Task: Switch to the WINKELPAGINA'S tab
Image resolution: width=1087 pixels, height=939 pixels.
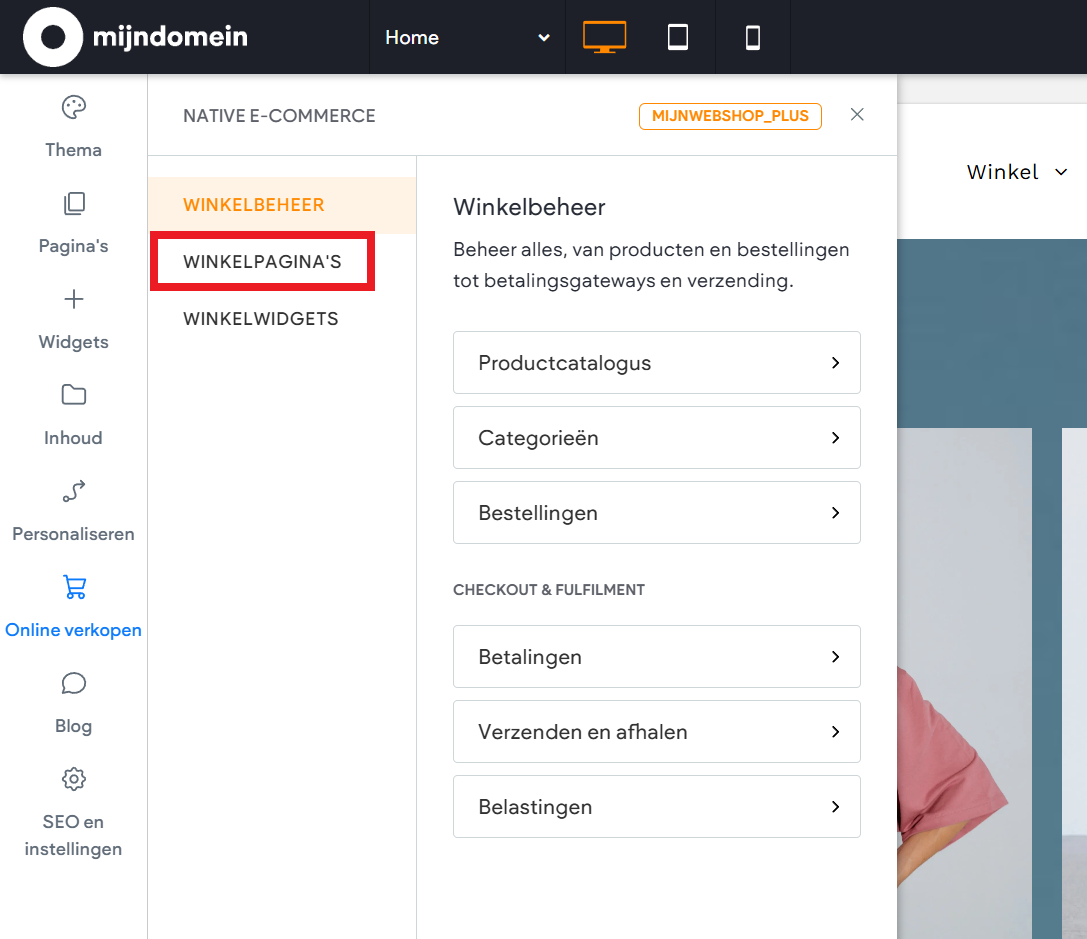Action: [262, 261]
